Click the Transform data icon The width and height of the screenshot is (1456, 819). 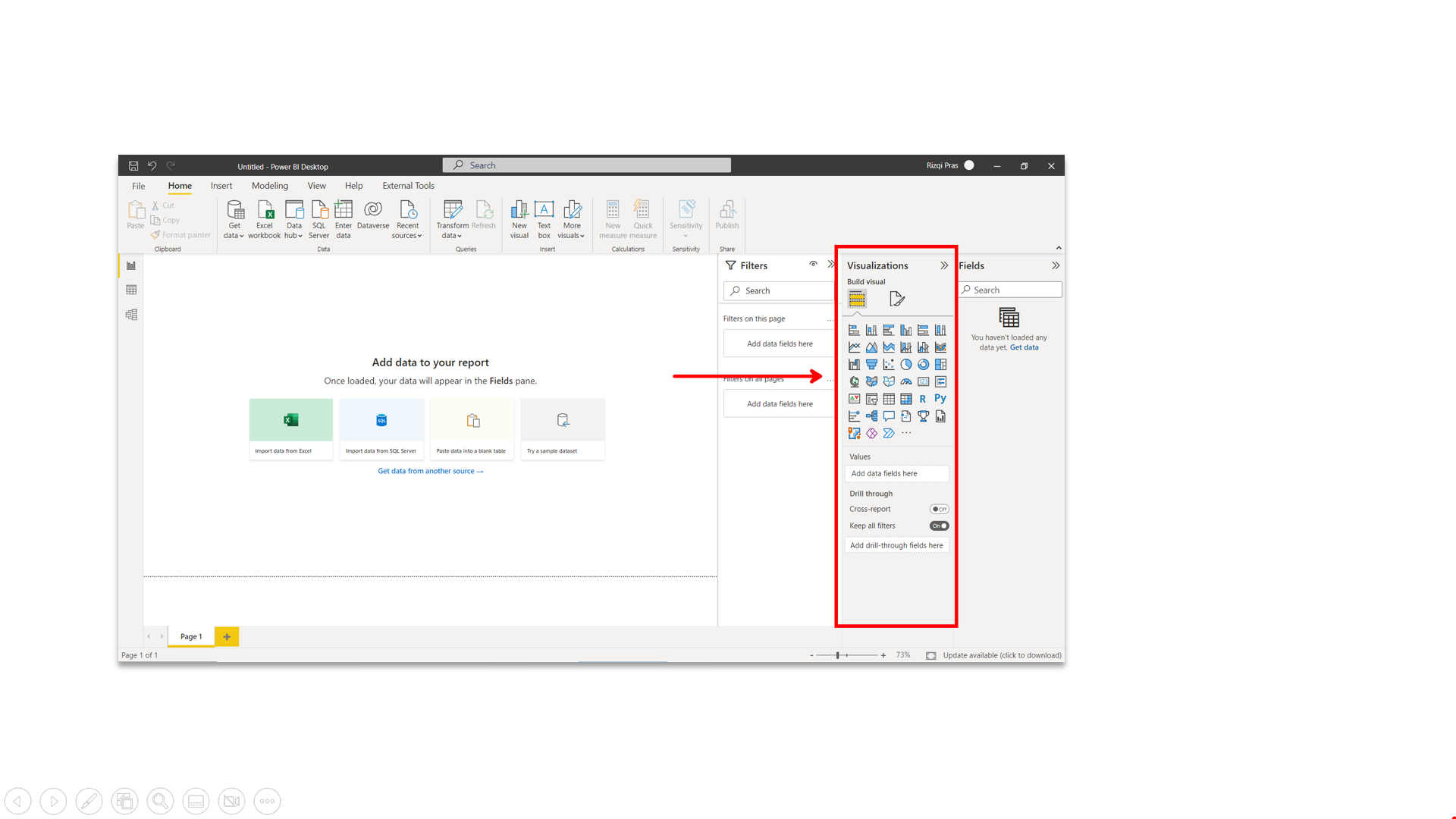(x=453, y=210)
